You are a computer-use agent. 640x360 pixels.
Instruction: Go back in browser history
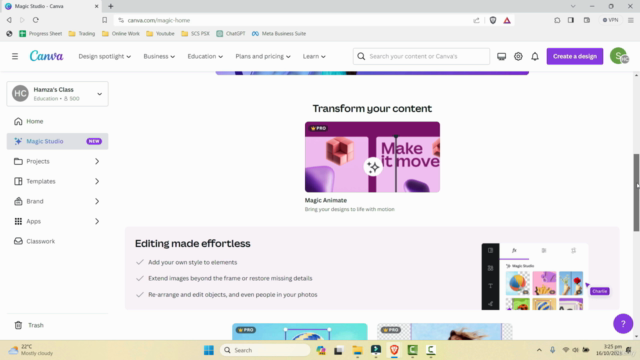pos(9,20)
